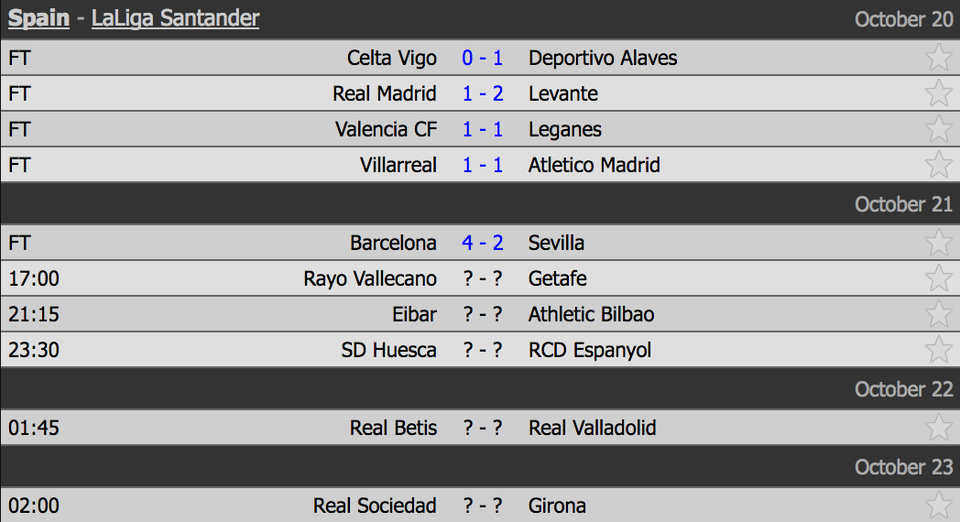Open the 4 - 2 Barcelona score details
The width and height of the screenshot is (960, 522).
coord(482,243)
